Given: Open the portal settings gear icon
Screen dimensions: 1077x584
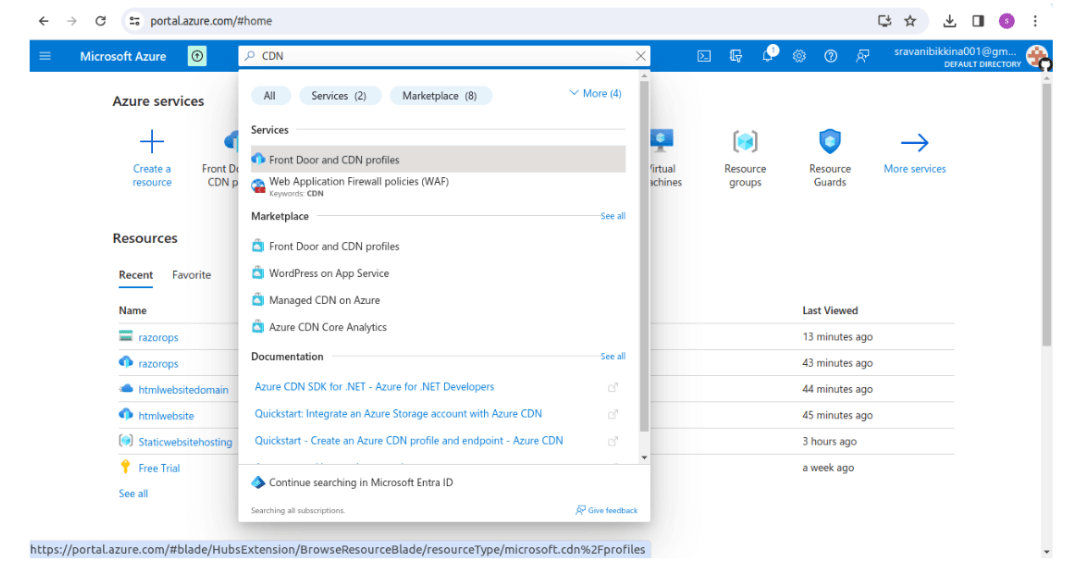Looking at the screenshot, I should pyautogui.click(x=798, y=56).
